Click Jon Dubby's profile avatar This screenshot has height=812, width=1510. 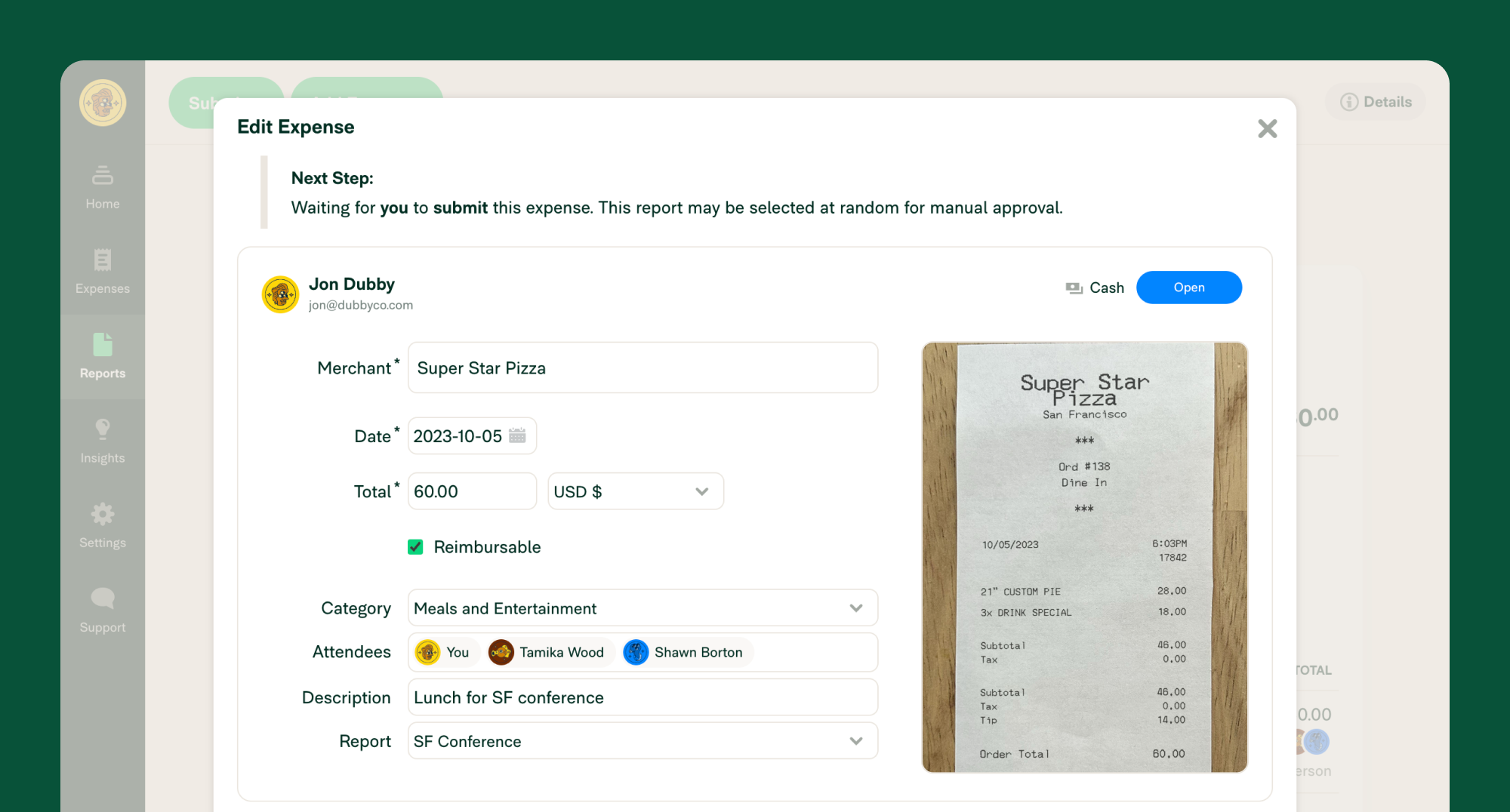point(280,294)
